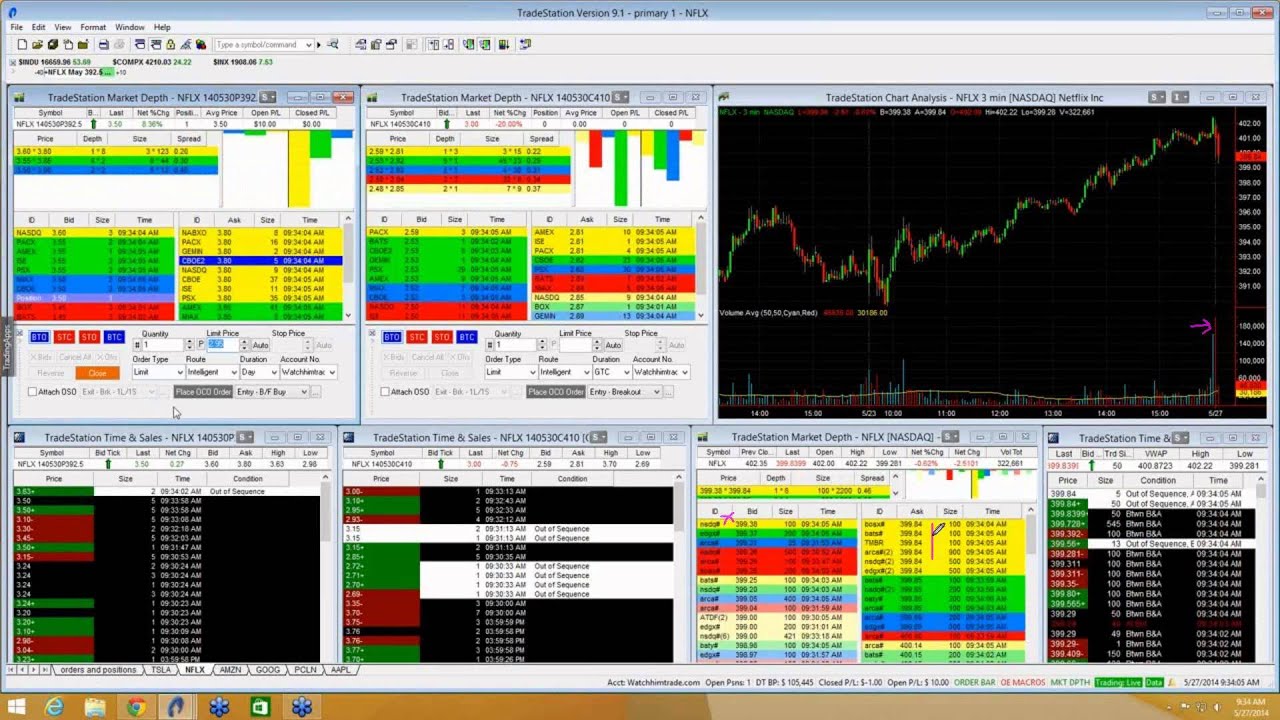Screen dimensions: 1280x720
Task: Click the ellipsis button after Entry - B/F Buy
Action: (315, 392)
